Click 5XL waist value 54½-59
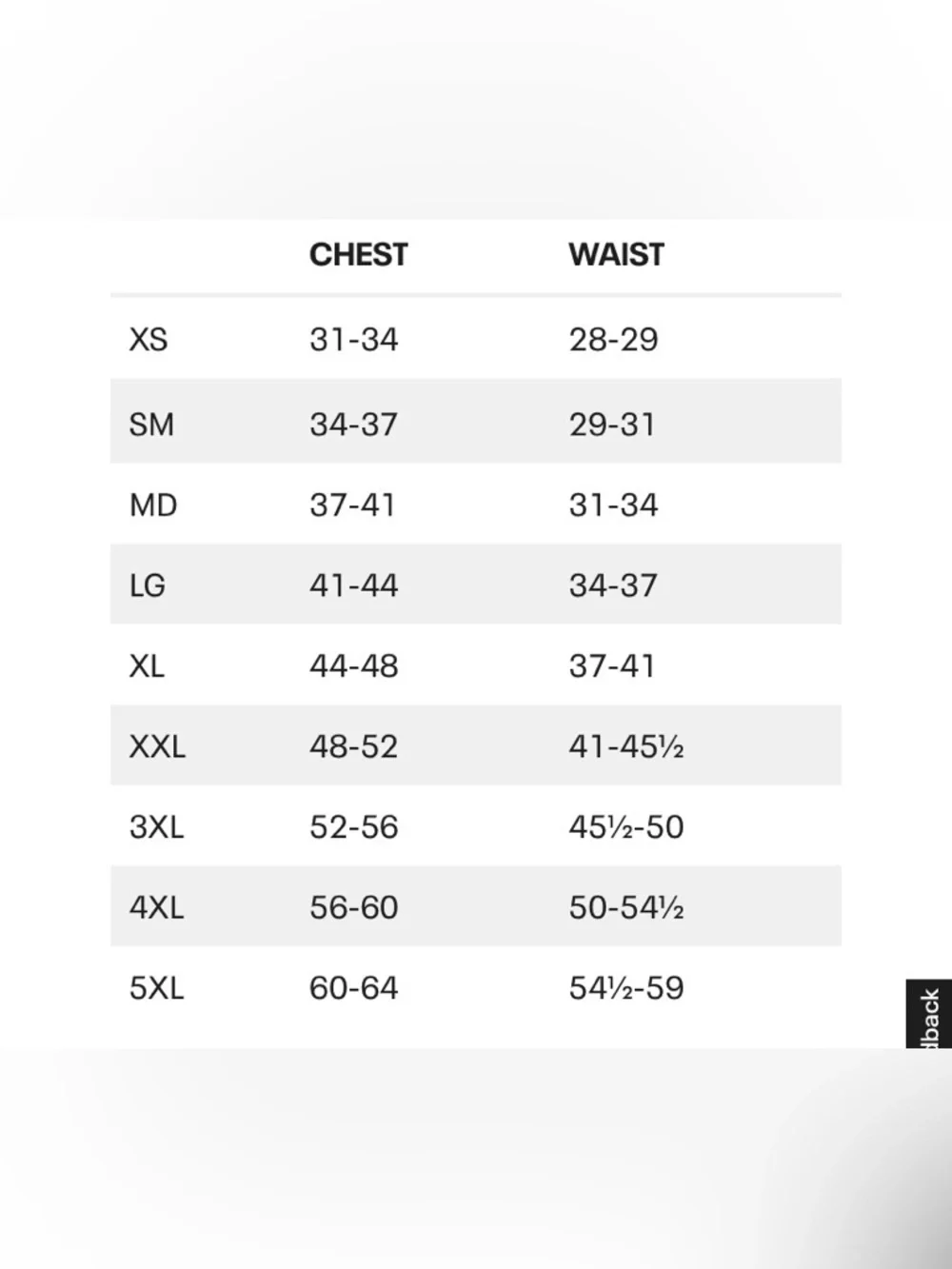 pyautogui.click(x=625, y=988)
